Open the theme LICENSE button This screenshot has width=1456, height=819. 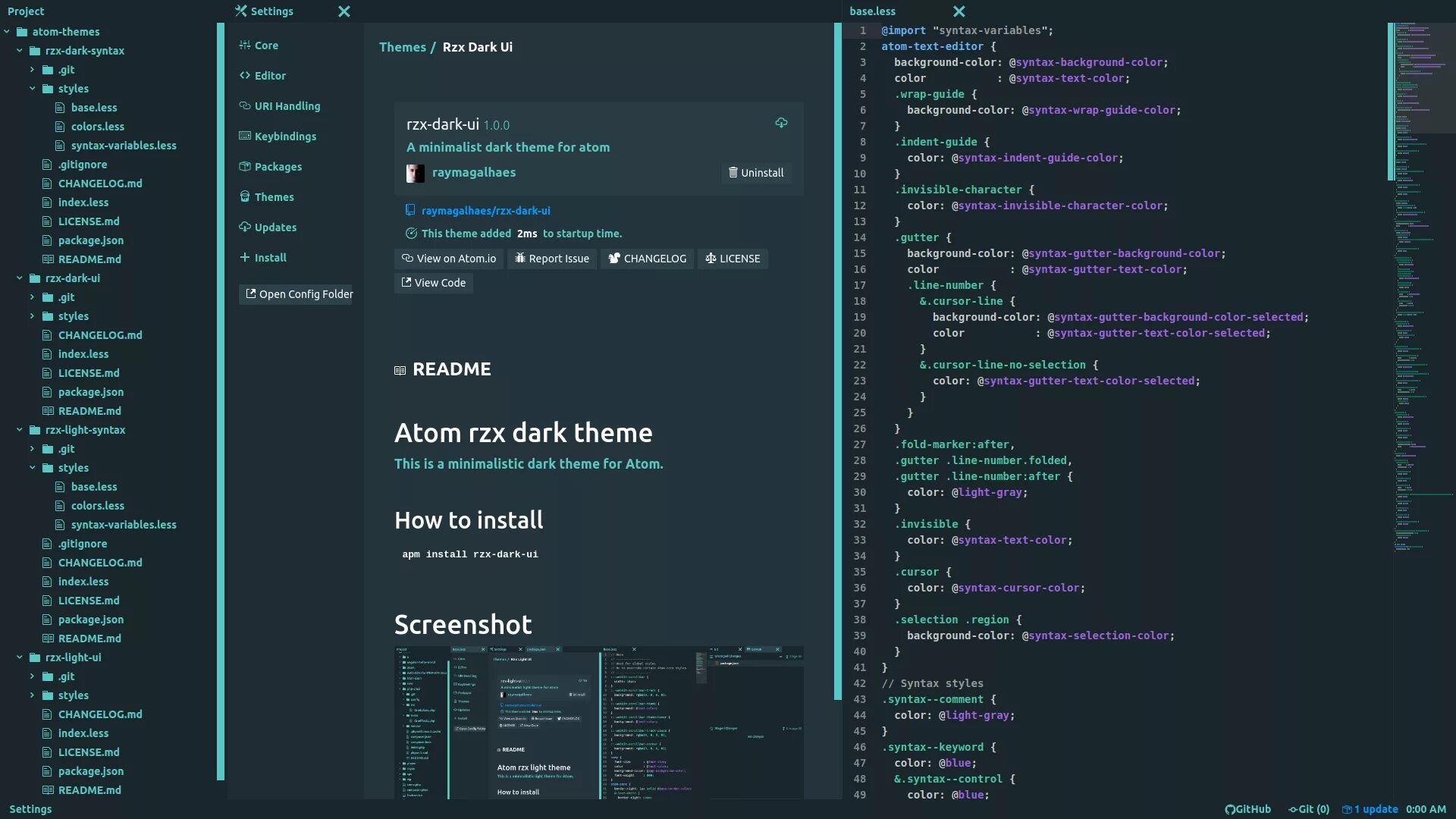[x=733, y=259]
